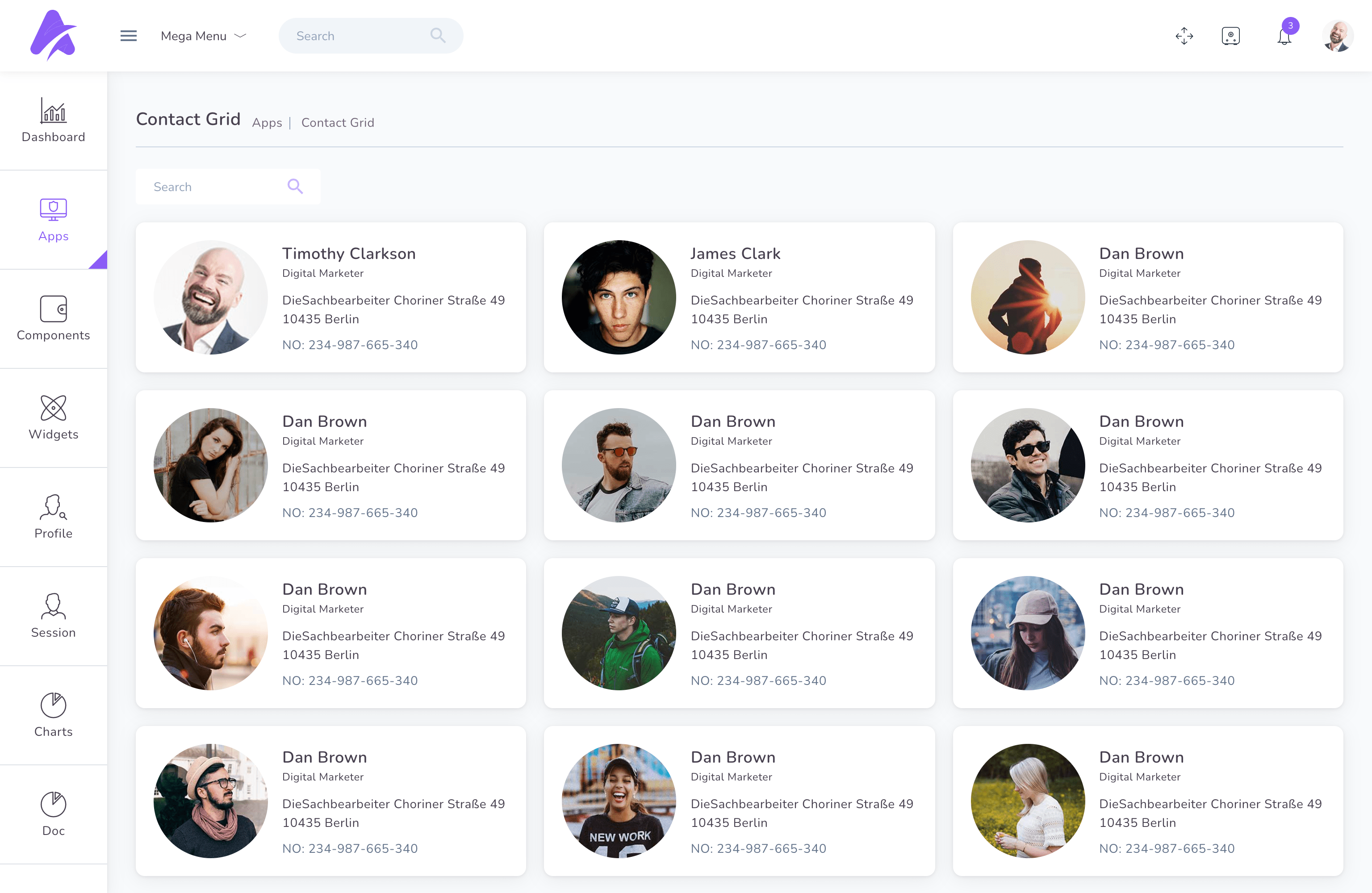The width and height of the screenshot is (1372, 893).
Task: Click the top bar search magnifier icon
Action: tap(438, 36)
